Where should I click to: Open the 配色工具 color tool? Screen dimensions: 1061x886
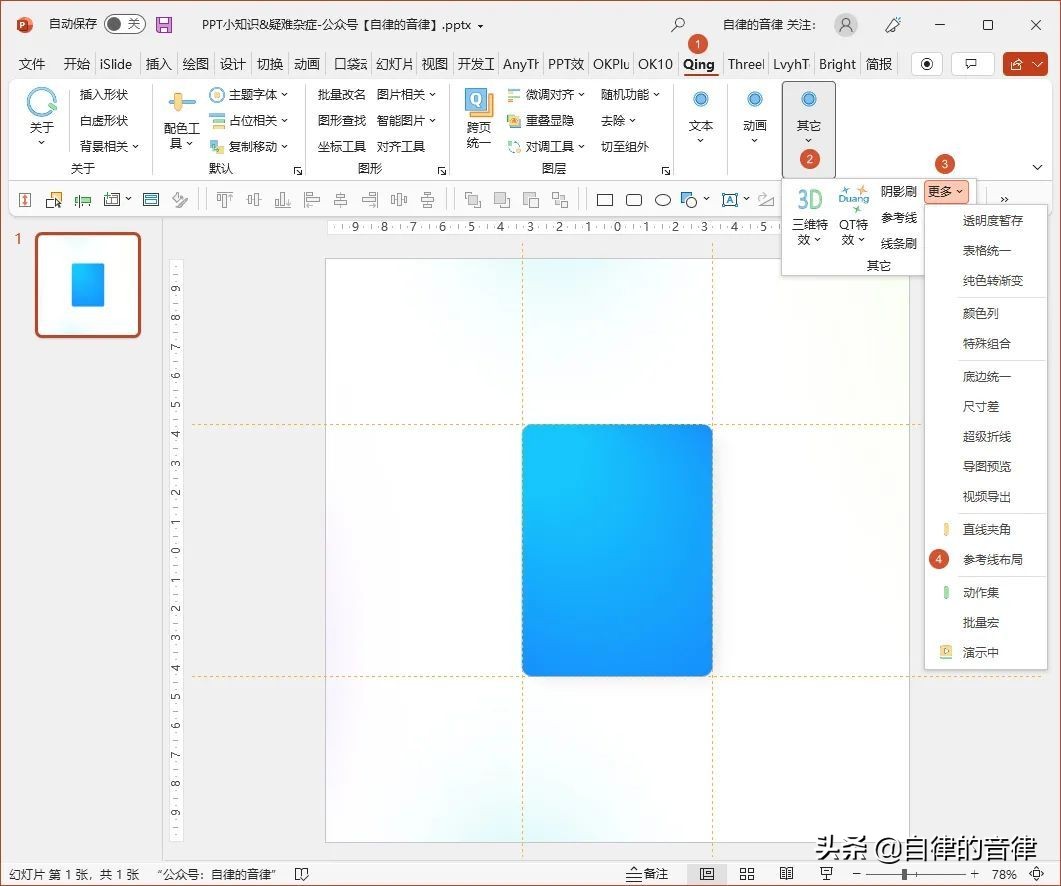(x=182, y=119)
